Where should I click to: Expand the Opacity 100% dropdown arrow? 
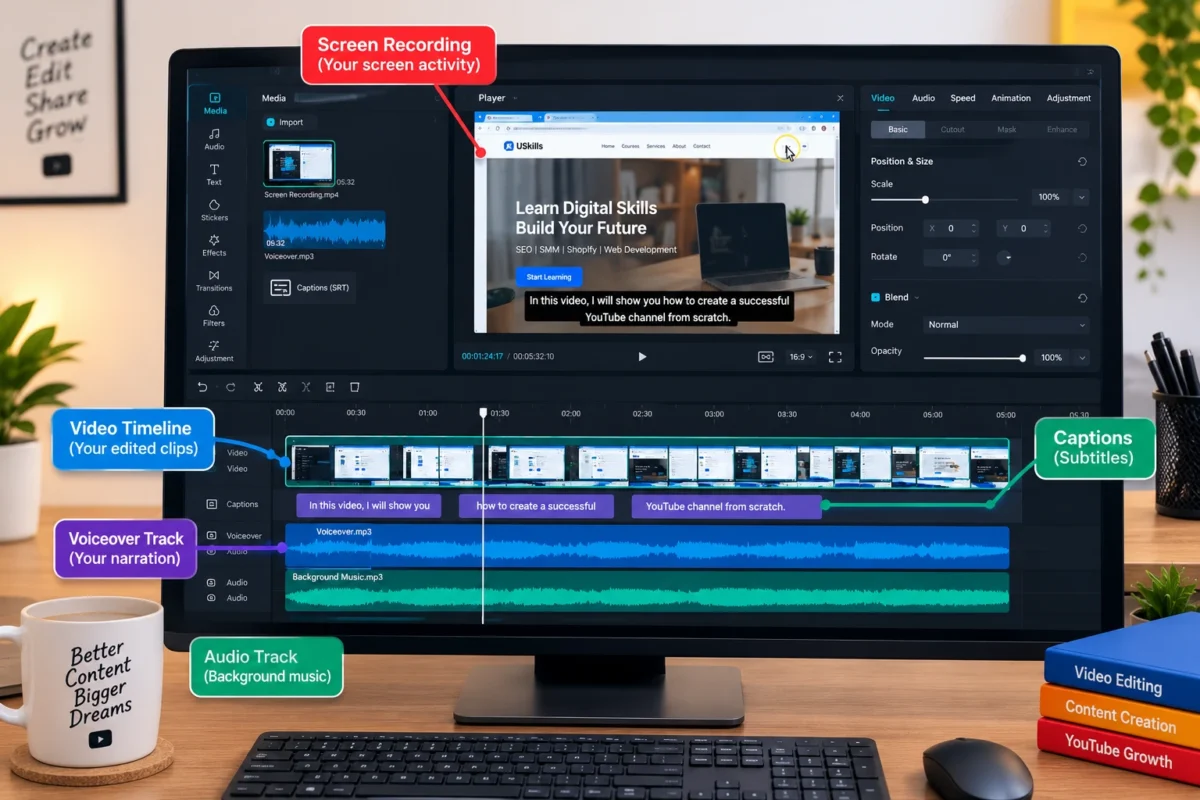(x=1081, y=358)
